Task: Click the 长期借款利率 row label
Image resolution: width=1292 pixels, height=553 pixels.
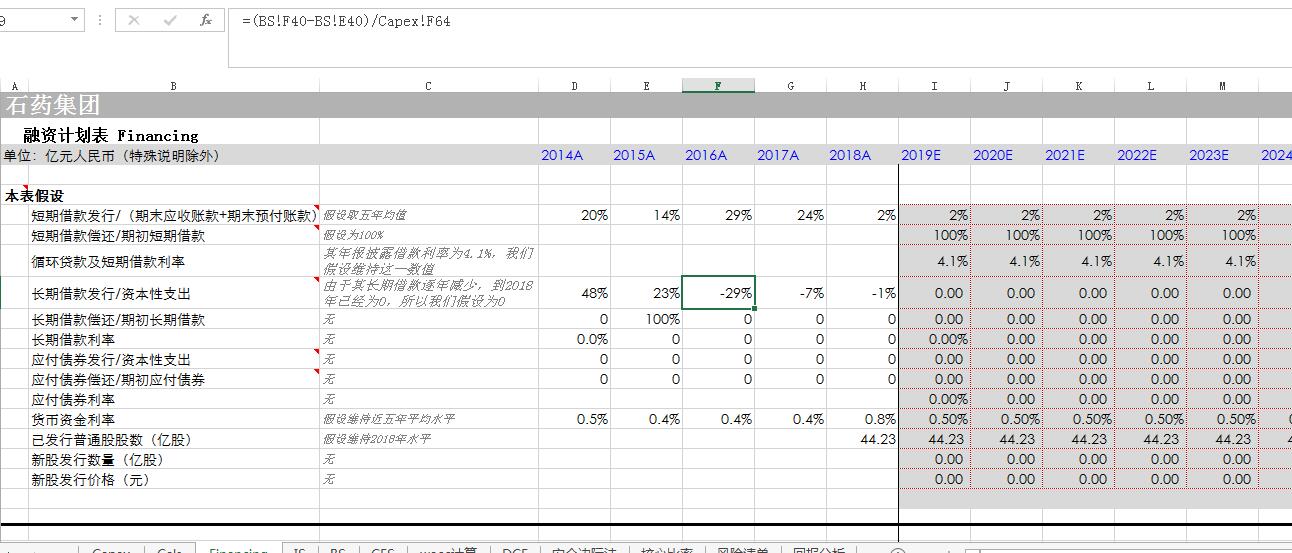Action: 73,340
